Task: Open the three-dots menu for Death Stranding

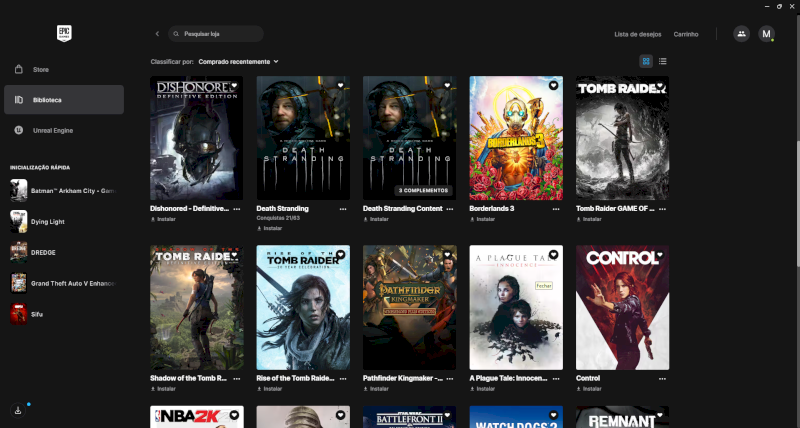Action: 343,209
